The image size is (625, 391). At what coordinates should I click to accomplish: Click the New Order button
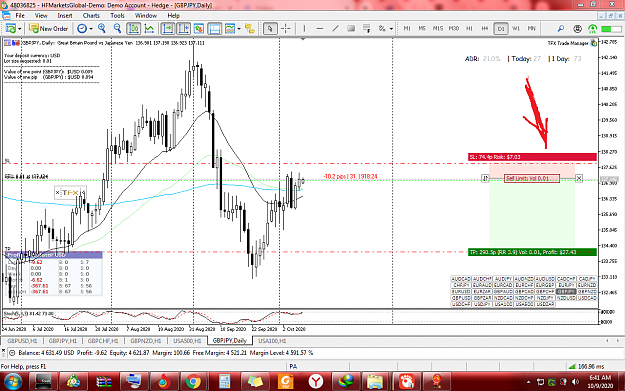49,29
